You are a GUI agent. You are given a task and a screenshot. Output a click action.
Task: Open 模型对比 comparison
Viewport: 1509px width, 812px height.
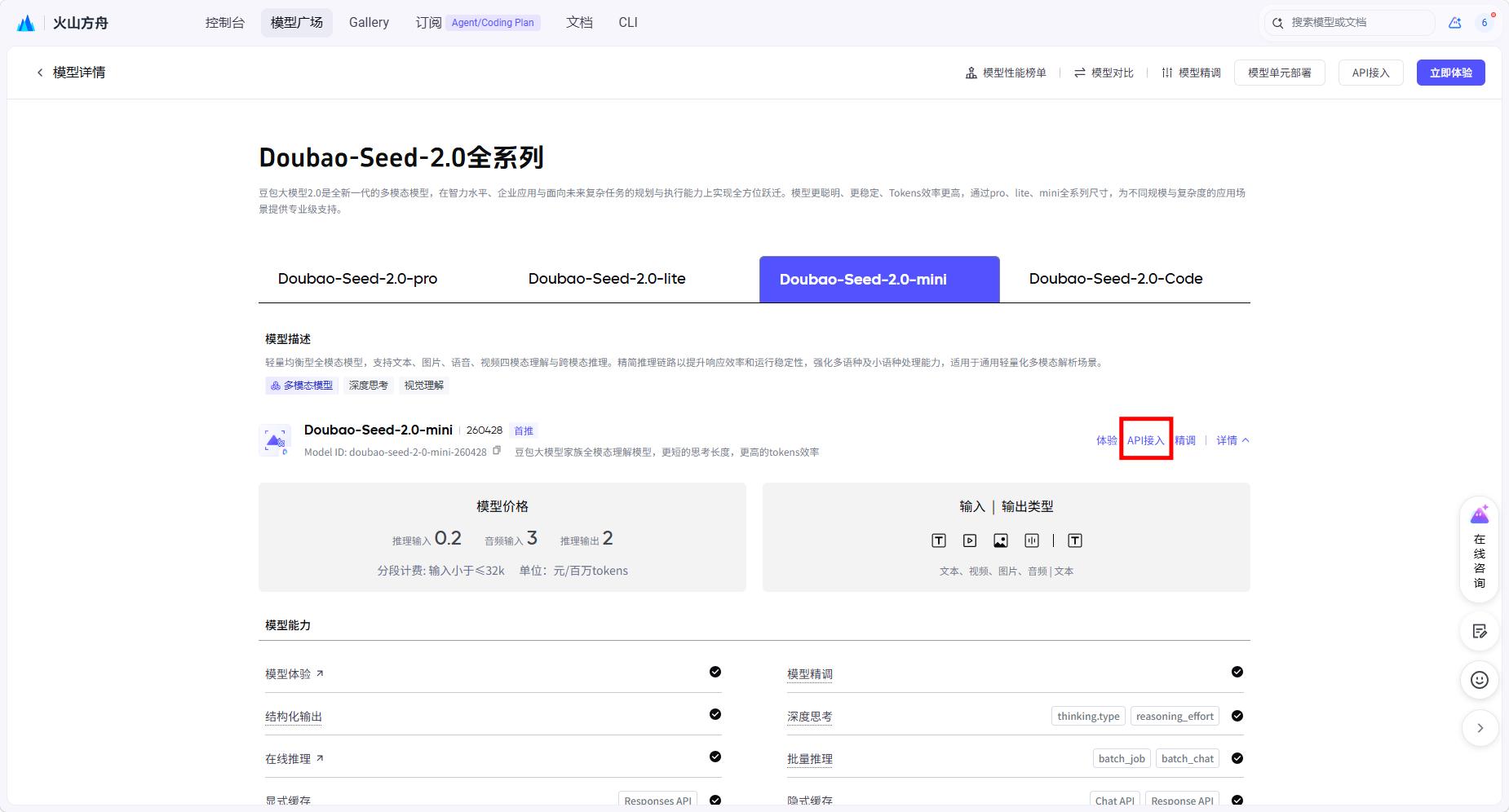point(1104,73)
